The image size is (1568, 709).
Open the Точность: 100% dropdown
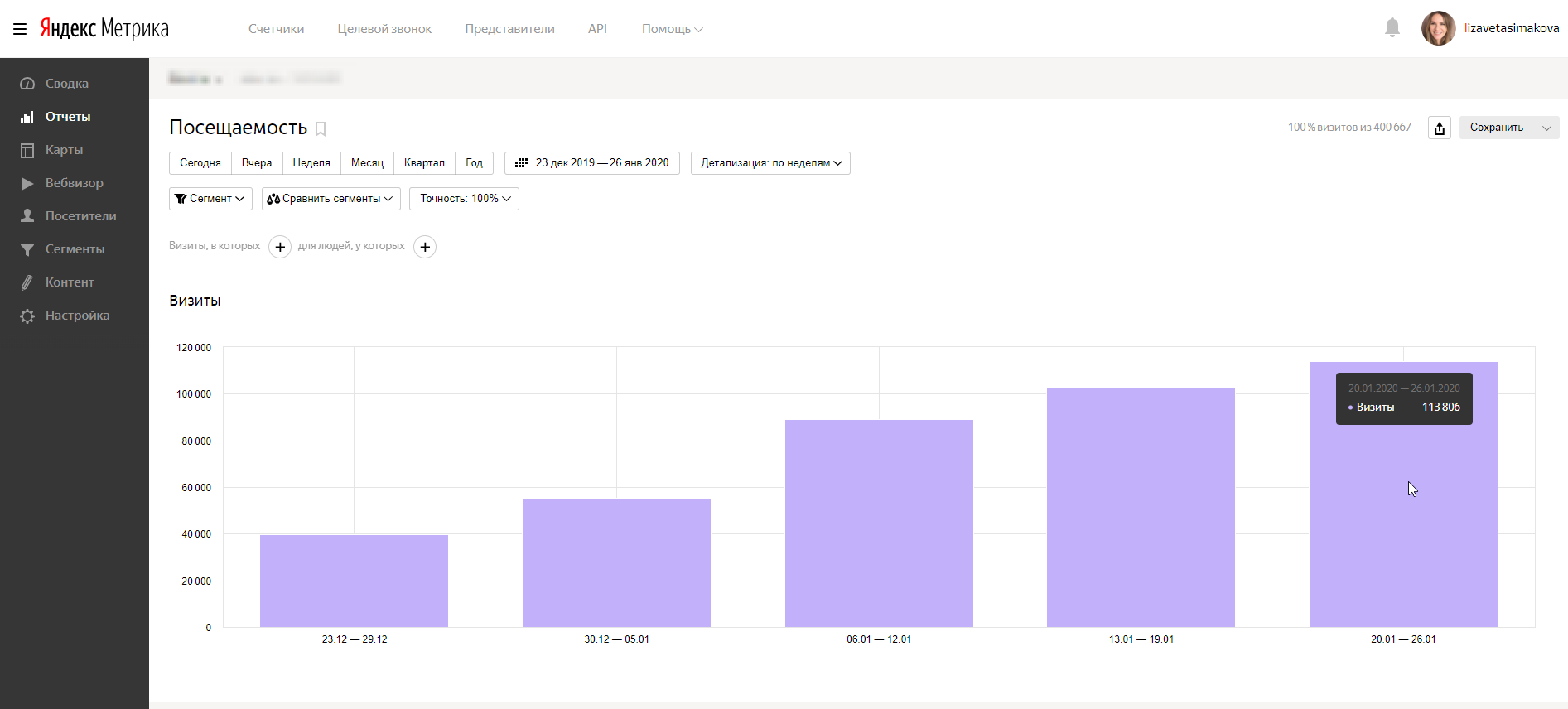click(x=464, y=199)
